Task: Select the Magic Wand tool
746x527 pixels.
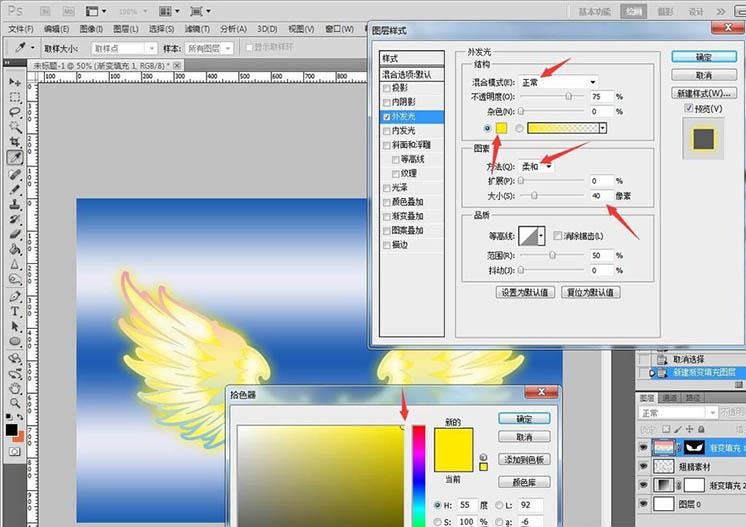Action: 15,127
